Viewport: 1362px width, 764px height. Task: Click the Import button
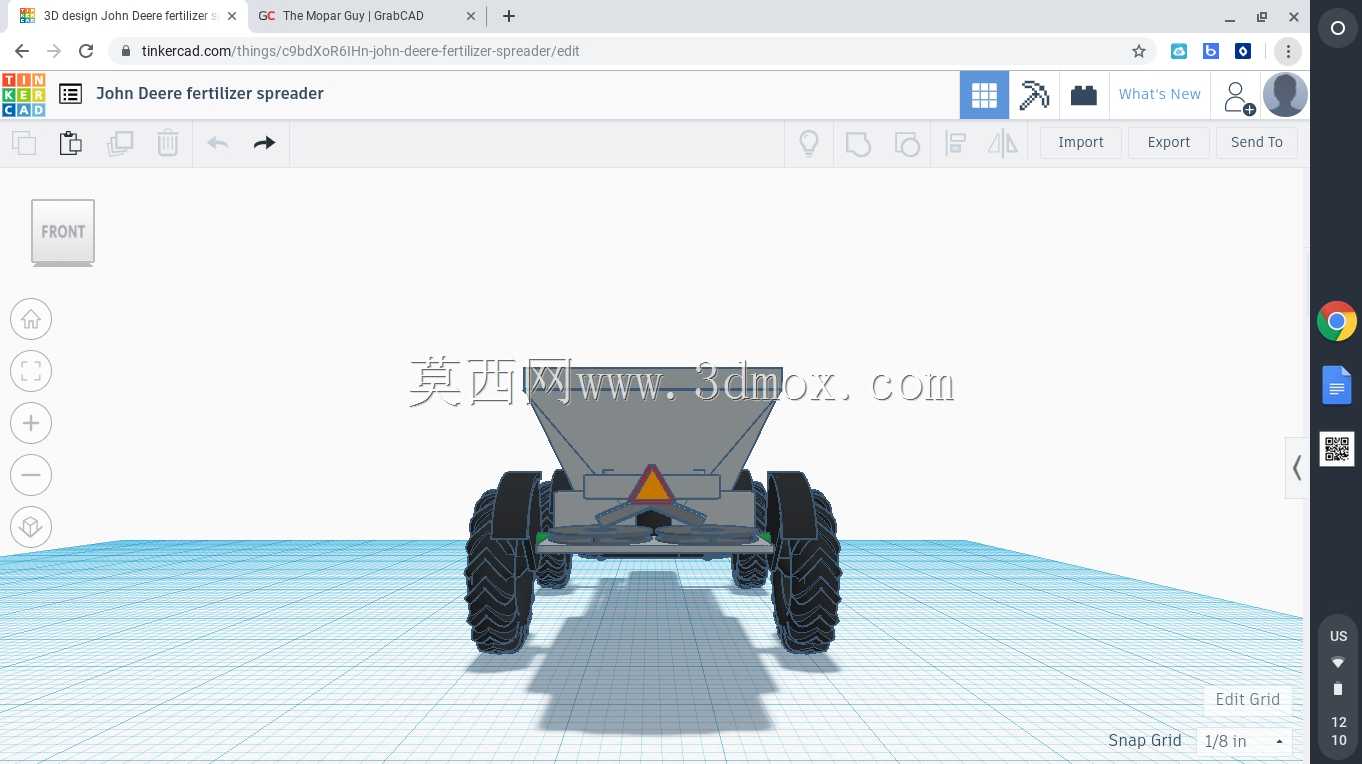click(1081, 142)
